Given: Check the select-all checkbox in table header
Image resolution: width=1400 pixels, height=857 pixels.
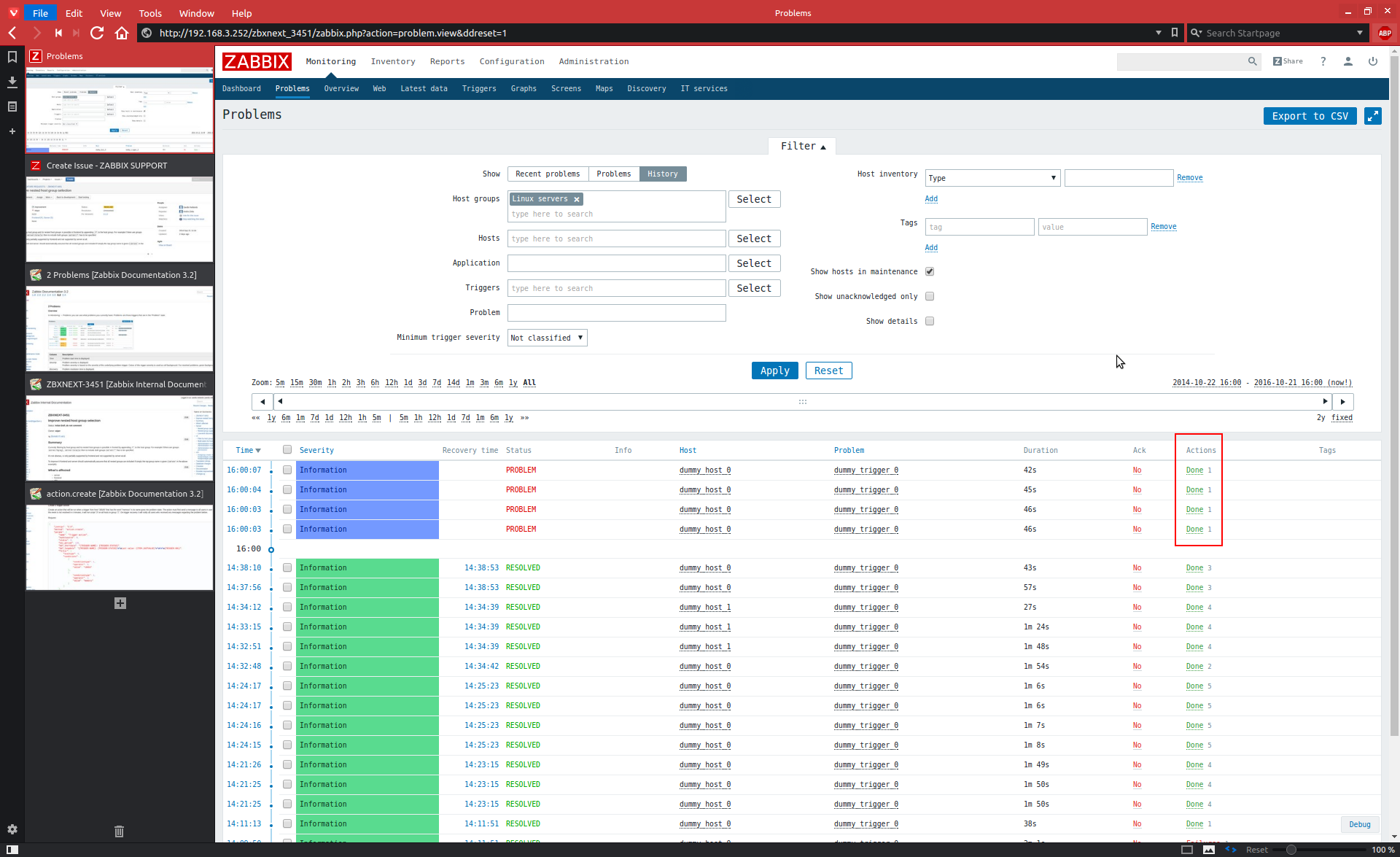Looking at the screenshot, I should (x=287, y=450).
